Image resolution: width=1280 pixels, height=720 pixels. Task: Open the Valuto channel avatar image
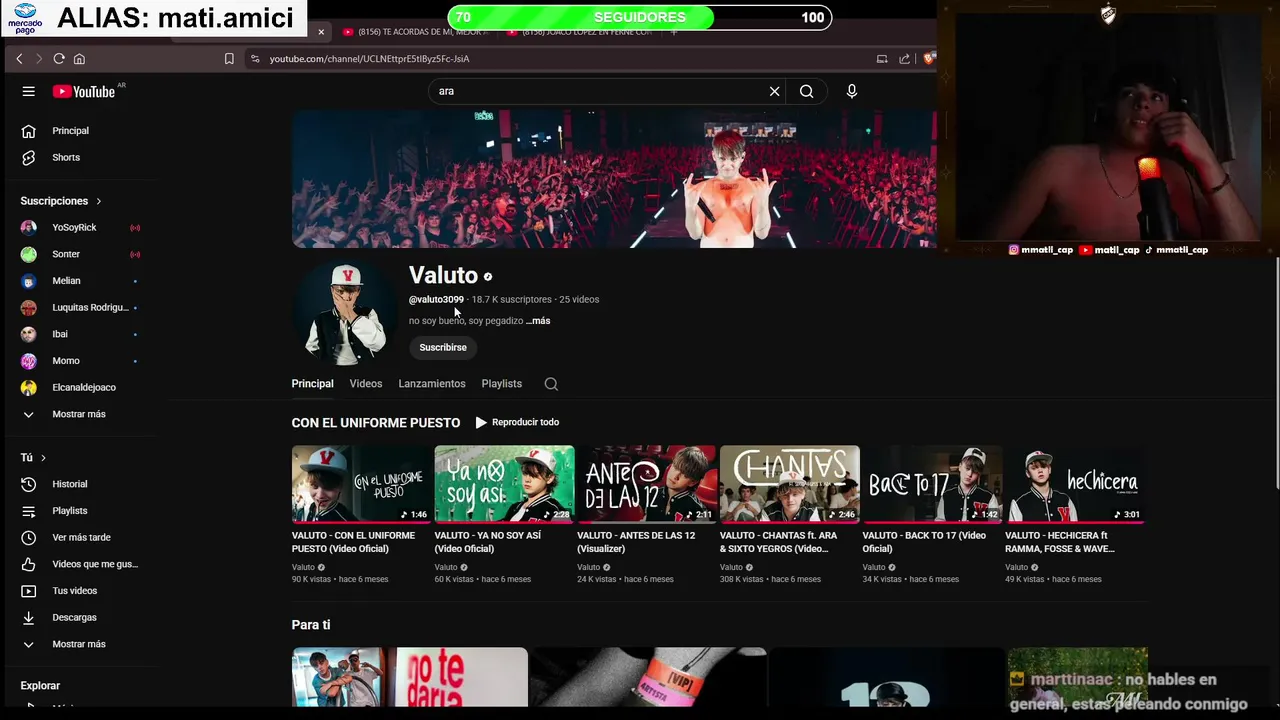click(345, 313)
